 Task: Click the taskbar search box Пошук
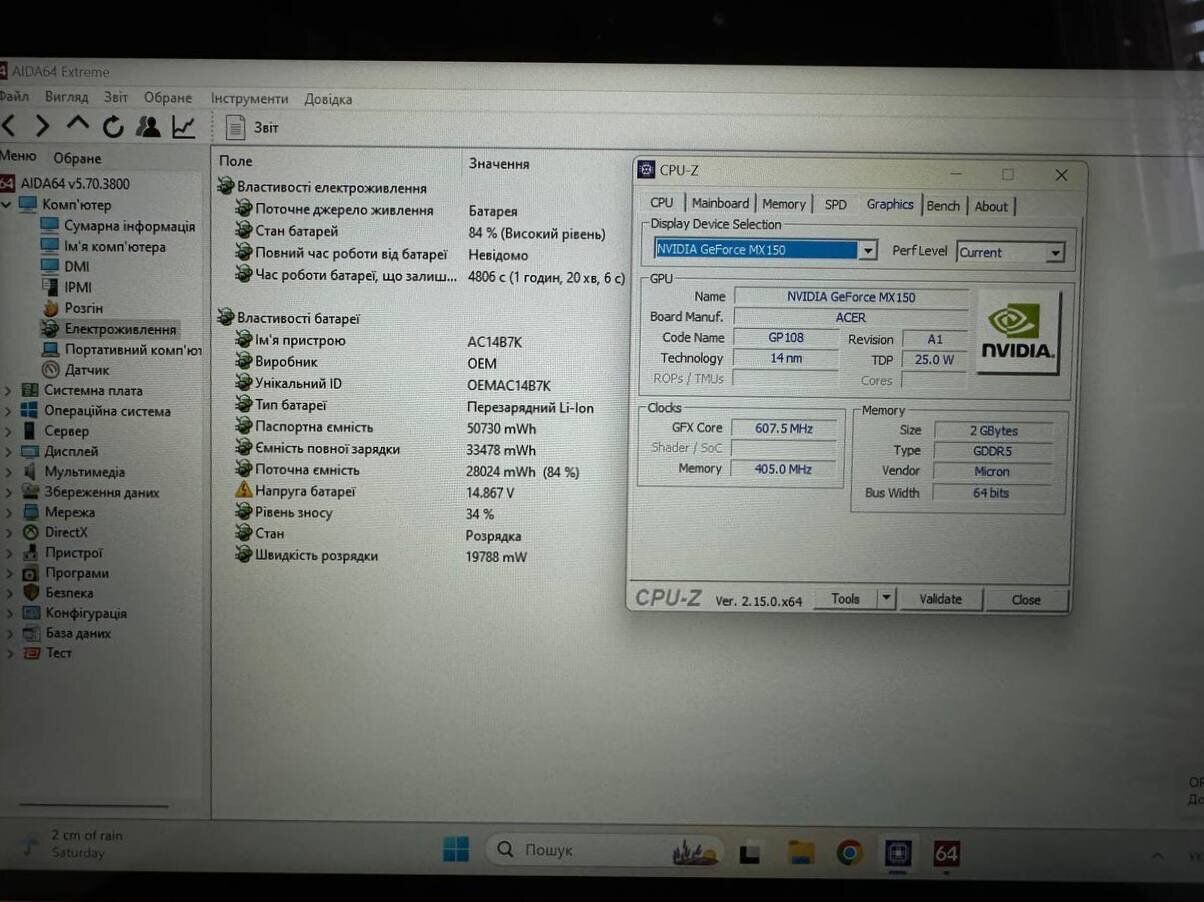pos(606,850)
